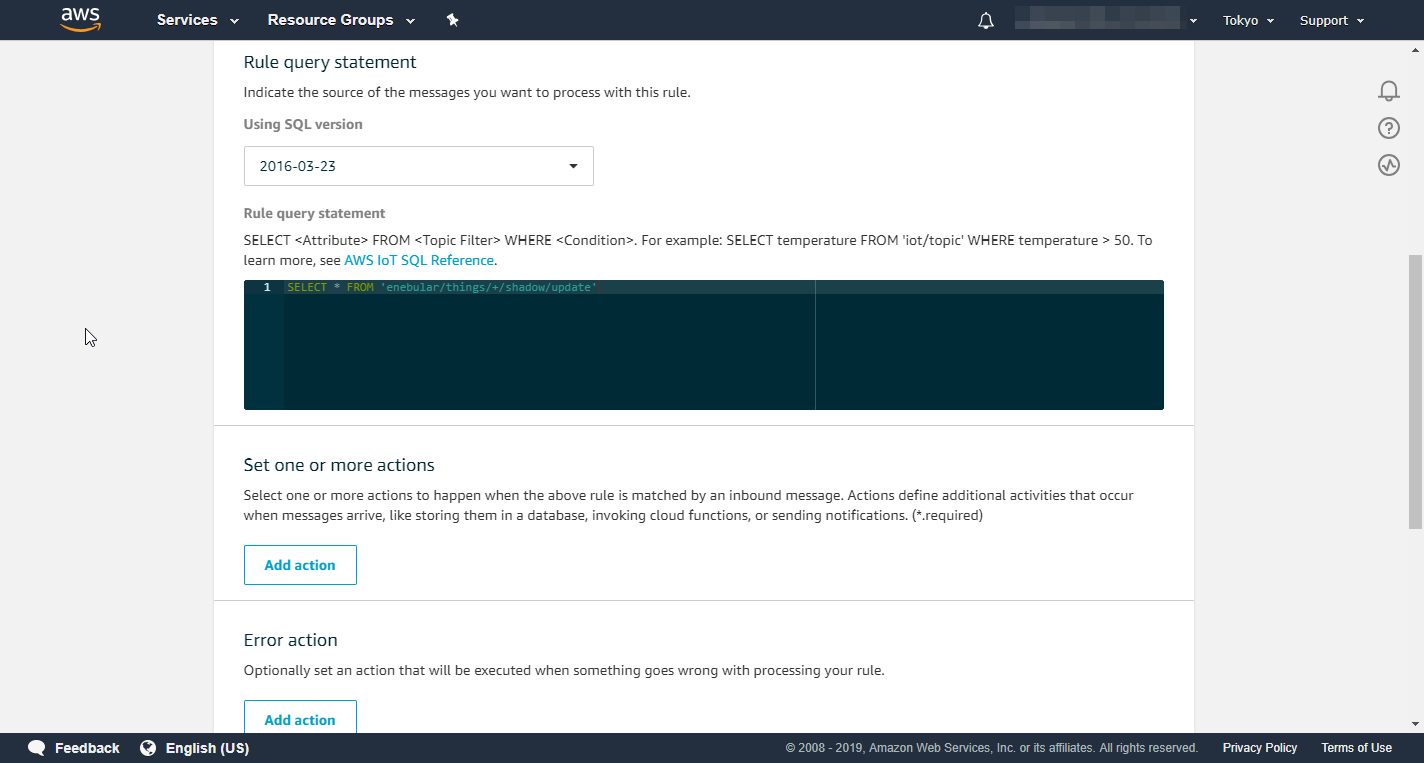The height and width of the screenshot is (763, 1424).
Task: Open the SQL version 2016-03-23 dropdown
Action: point(418,166)
